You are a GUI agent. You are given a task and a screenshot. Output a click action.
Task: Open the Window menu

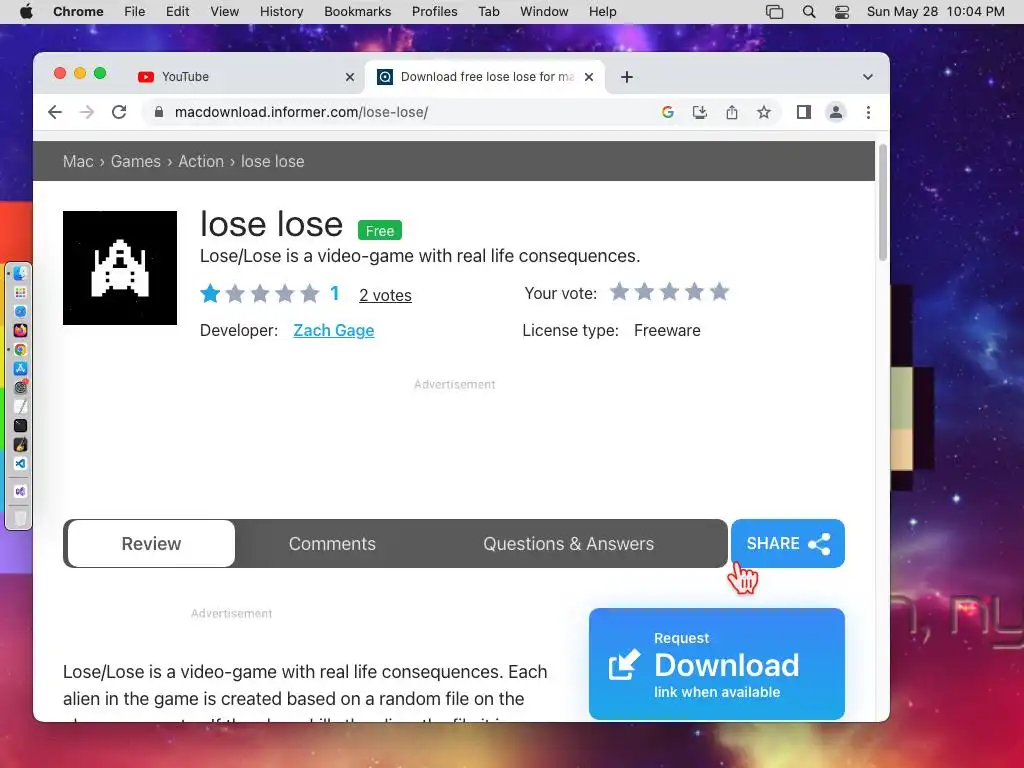[544, 12]
